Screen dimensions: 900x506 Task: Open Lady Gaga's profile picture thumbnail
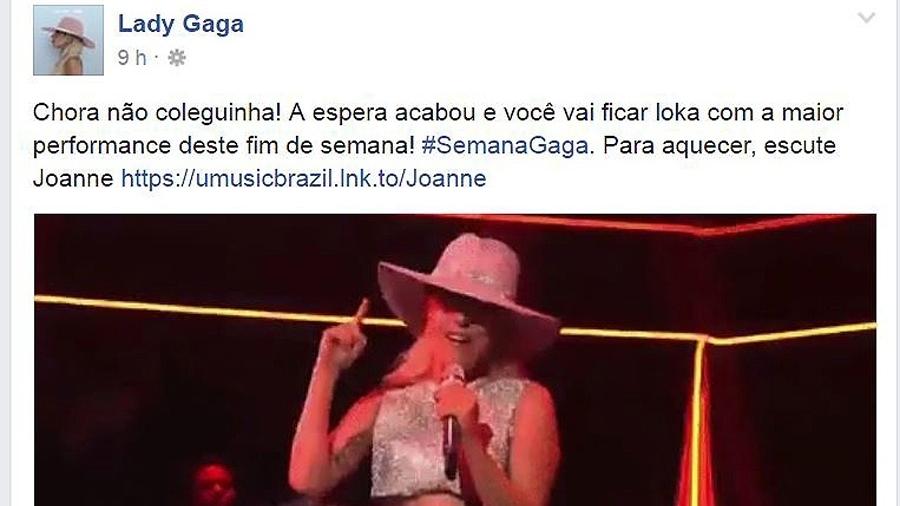(x=68, y=40)
